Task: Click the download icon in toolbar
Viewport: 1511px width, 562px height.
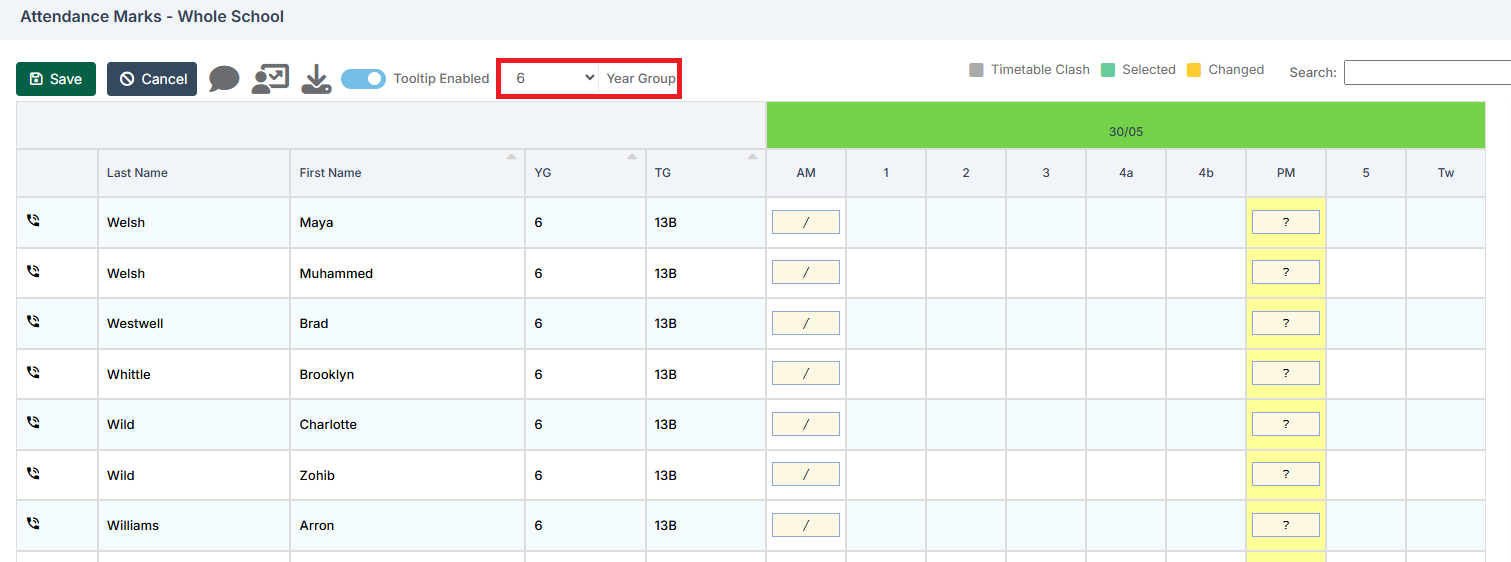Action: [316, 79]
